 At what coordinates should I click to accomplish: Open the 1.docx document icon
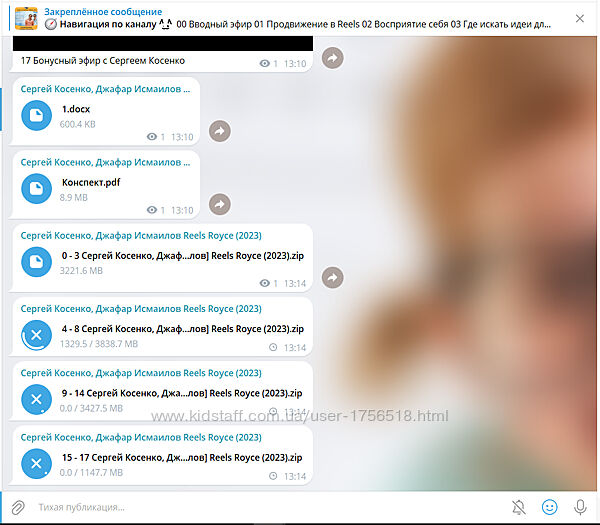pos(37,115)
